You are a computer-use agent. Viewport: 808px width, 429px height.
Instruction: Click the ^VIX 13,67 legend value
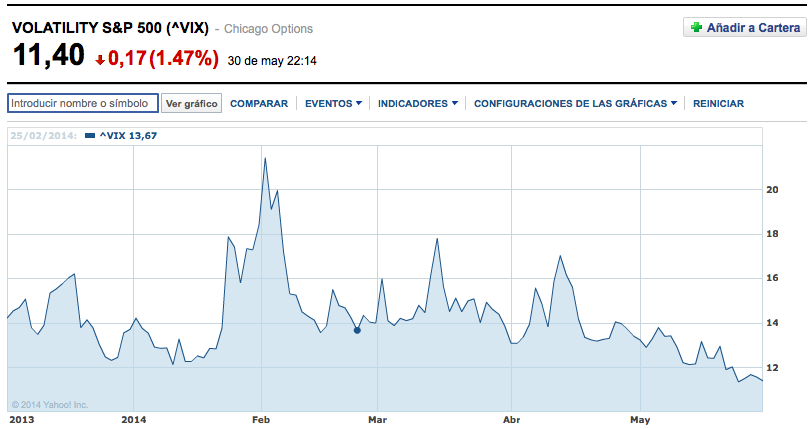click(x=128, y=136)
